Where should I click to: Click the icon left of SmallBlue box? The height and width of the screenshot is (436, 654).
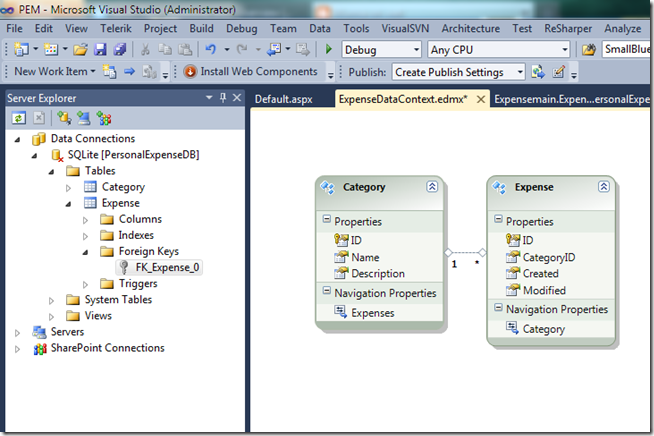point(589,50)
